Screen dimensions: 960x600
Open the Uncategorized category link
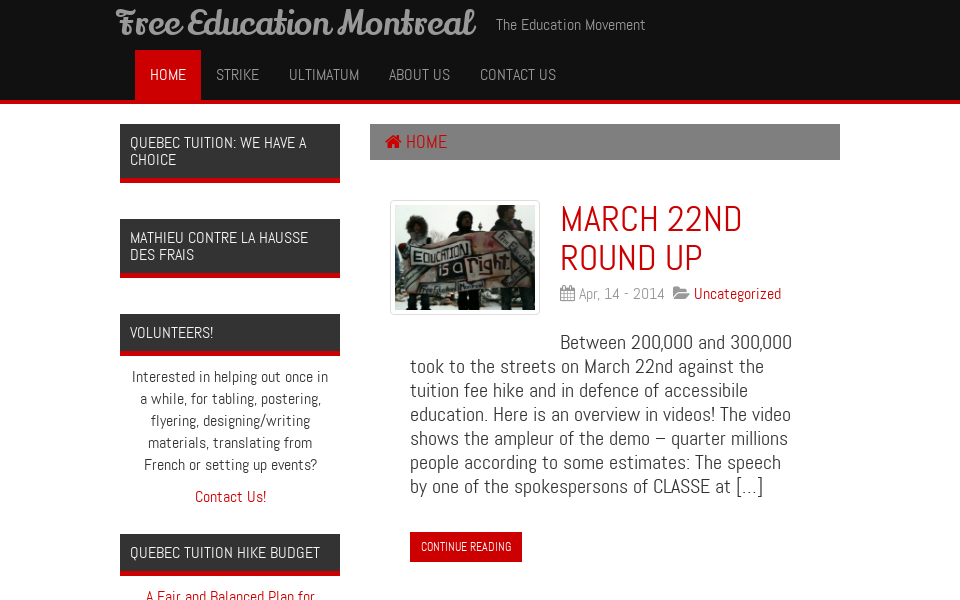[737, 293]
